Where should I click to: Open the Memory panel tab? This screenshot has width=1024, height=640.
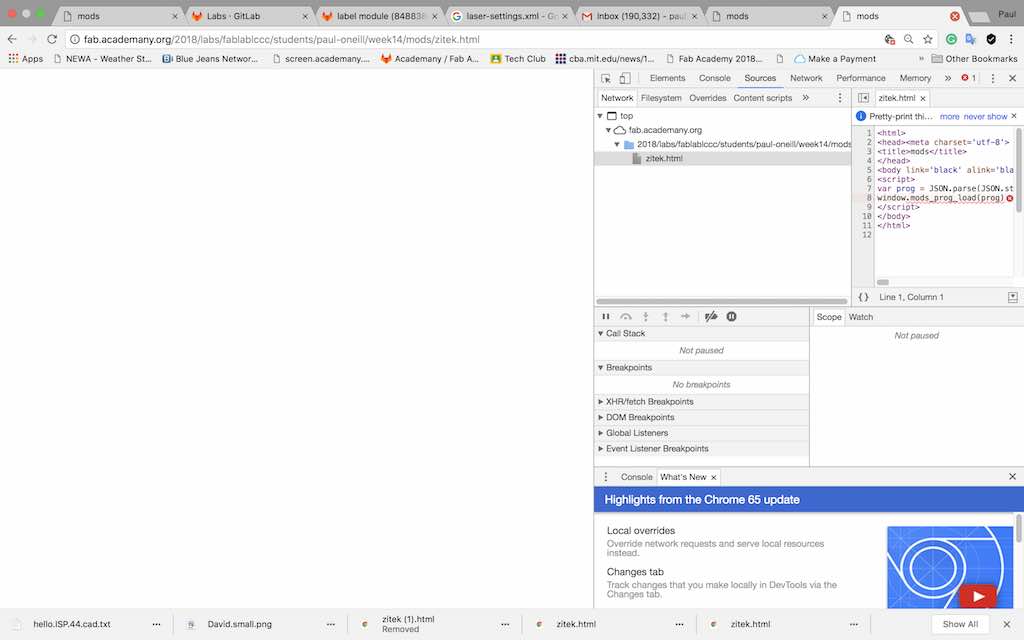tap(915, 78)
